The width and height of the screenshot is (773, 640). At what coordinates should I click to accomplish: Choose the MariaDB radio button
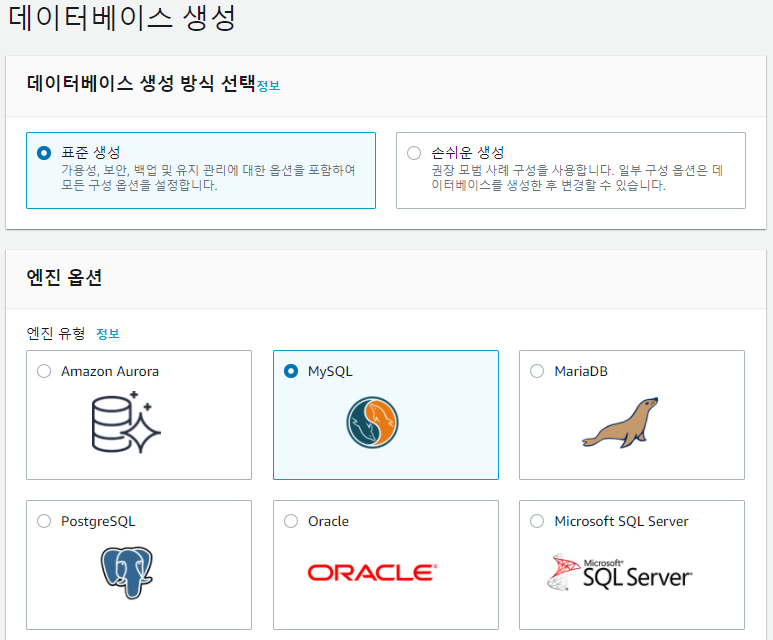[x=537, y=371]
